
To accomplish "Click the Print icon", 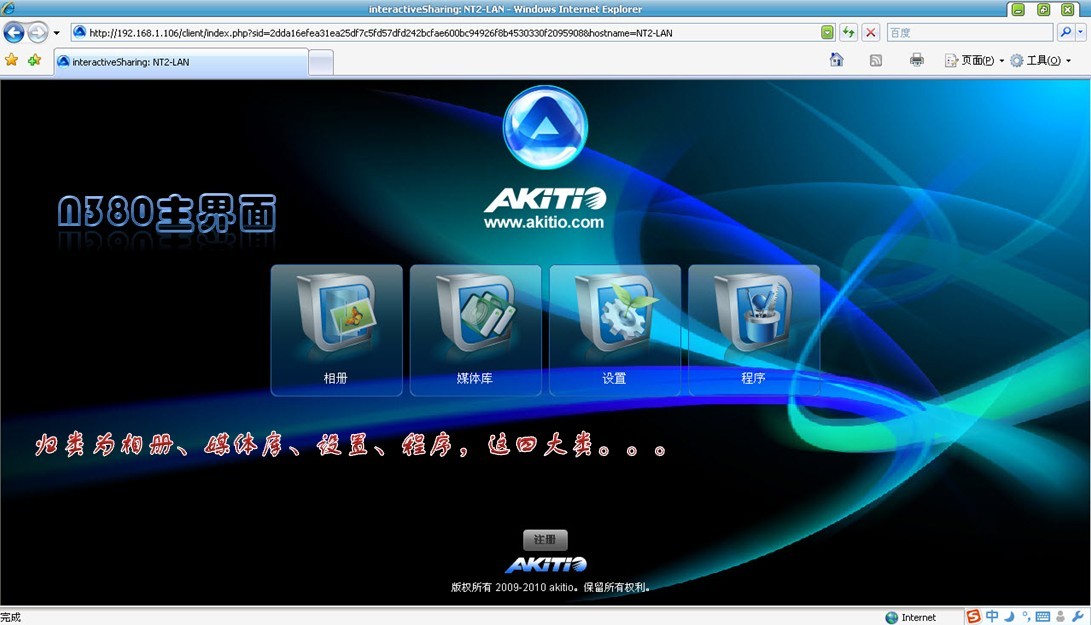I will point(916,61).
